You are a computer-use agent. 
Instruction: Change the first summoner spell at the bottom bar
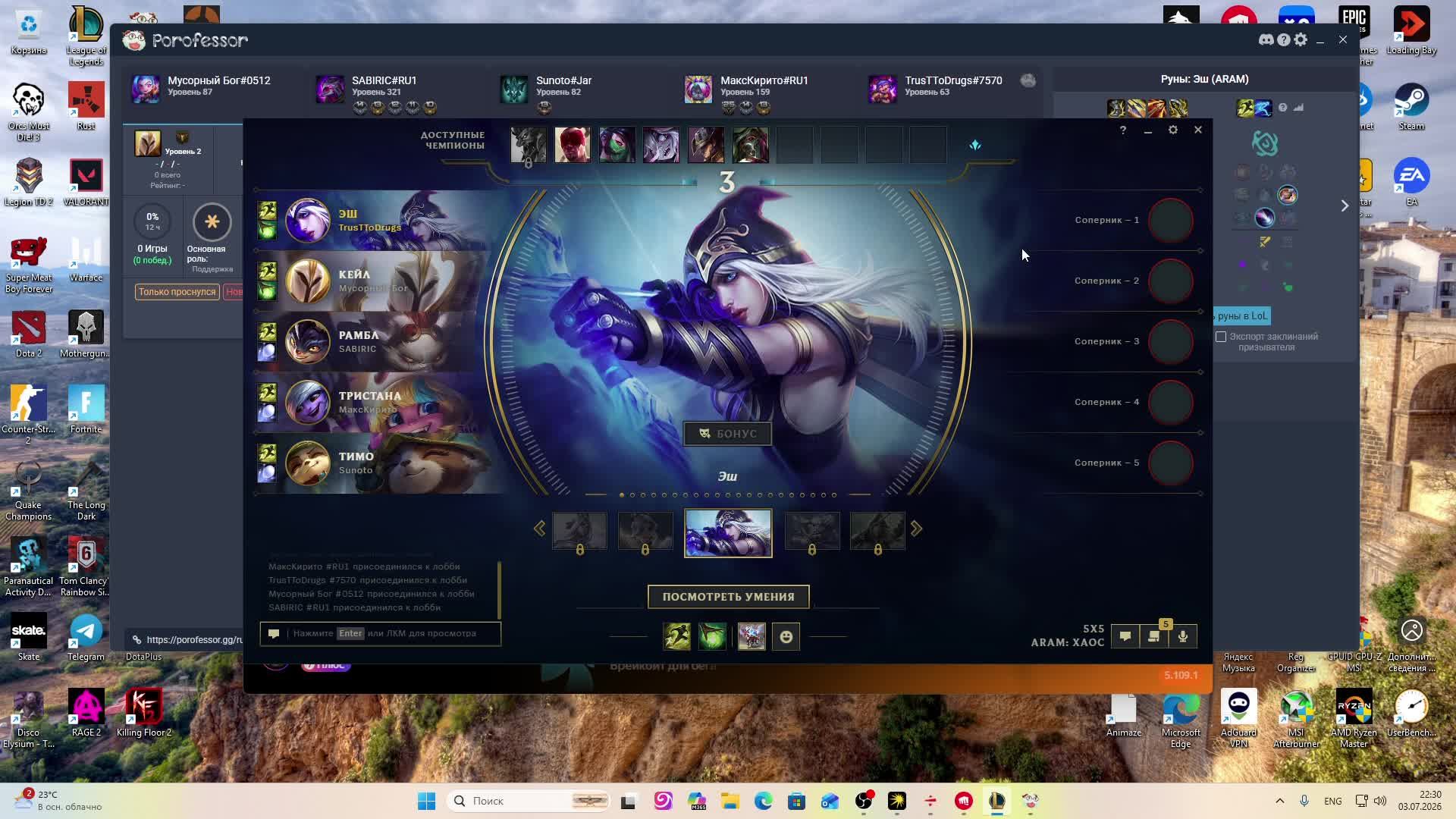(x=677, y=637)
